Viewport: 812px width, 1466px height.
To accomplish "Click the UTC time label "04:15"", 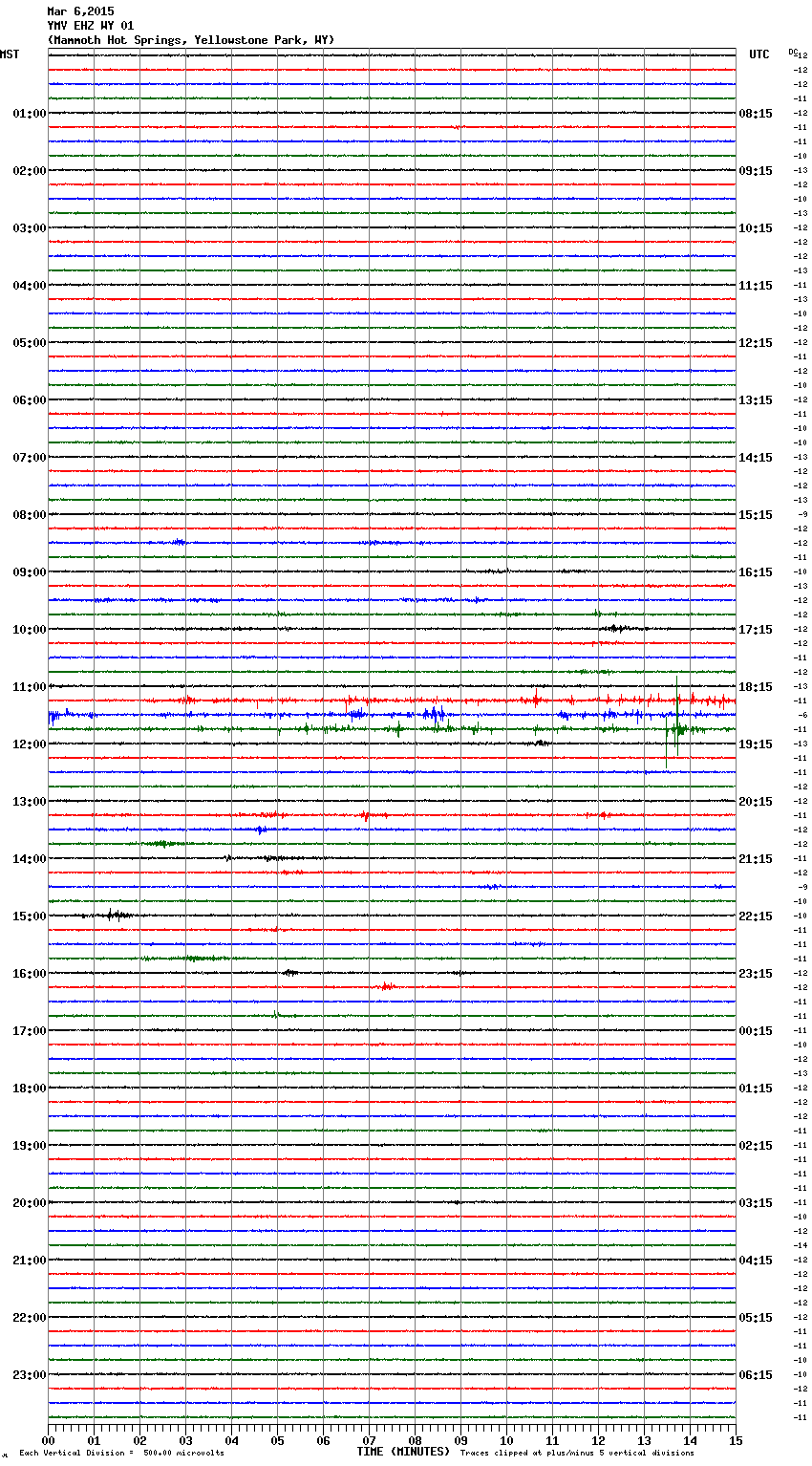I will coord(756,1261).
